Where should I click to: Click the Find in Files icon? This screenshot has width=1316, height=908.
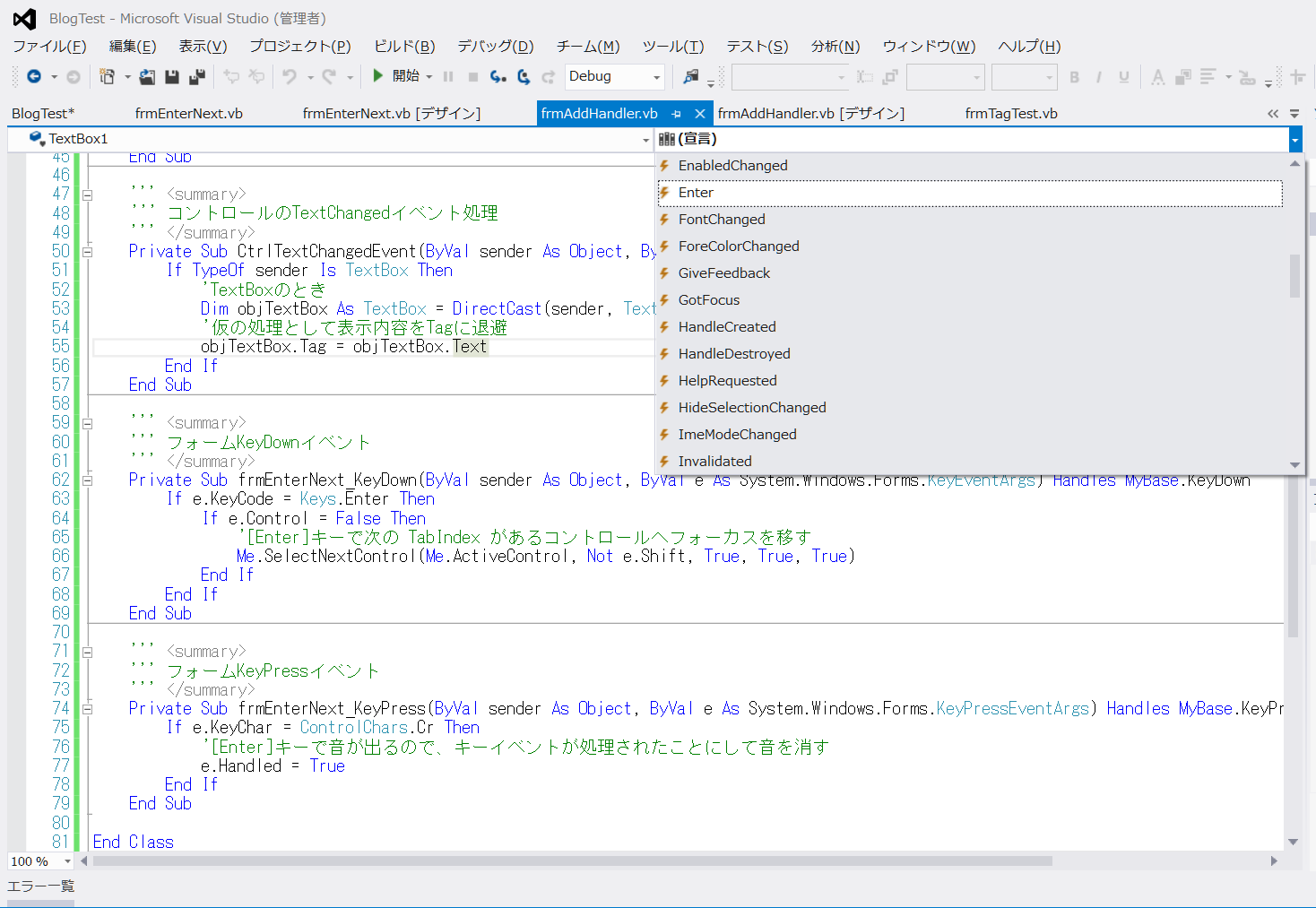pyautogui.click(x=690, y=77)
